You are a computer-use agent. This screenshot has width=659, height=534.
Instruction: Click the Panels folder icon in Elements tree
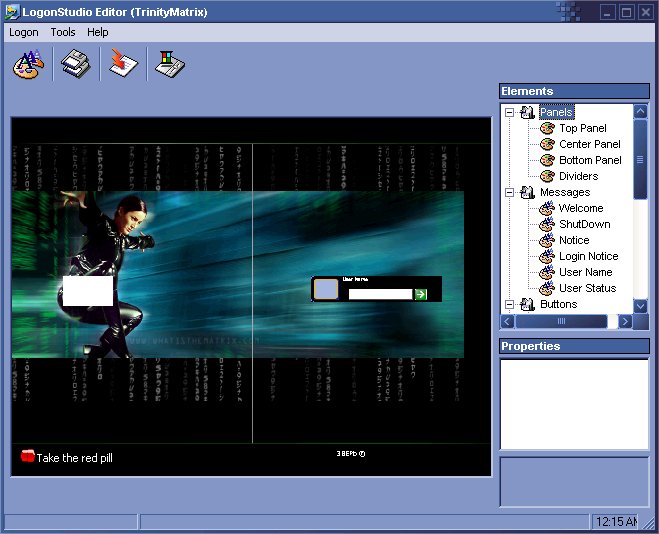pyautogui.click(x=527, y=112)
